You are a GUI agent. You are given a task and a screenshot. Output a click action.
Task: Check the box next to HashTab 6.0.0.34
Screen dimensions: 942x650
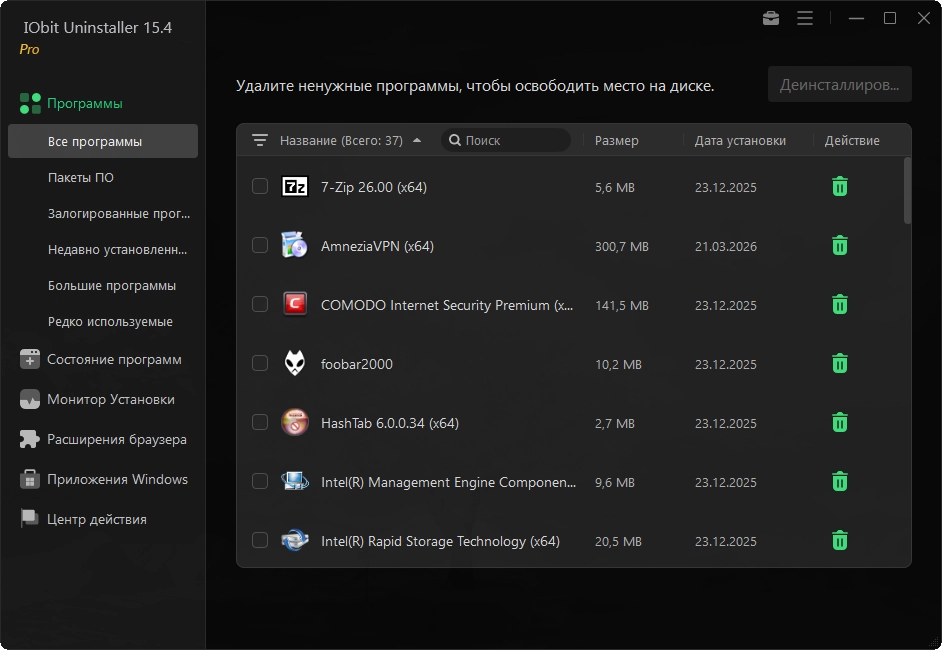(x=260, y=422)
